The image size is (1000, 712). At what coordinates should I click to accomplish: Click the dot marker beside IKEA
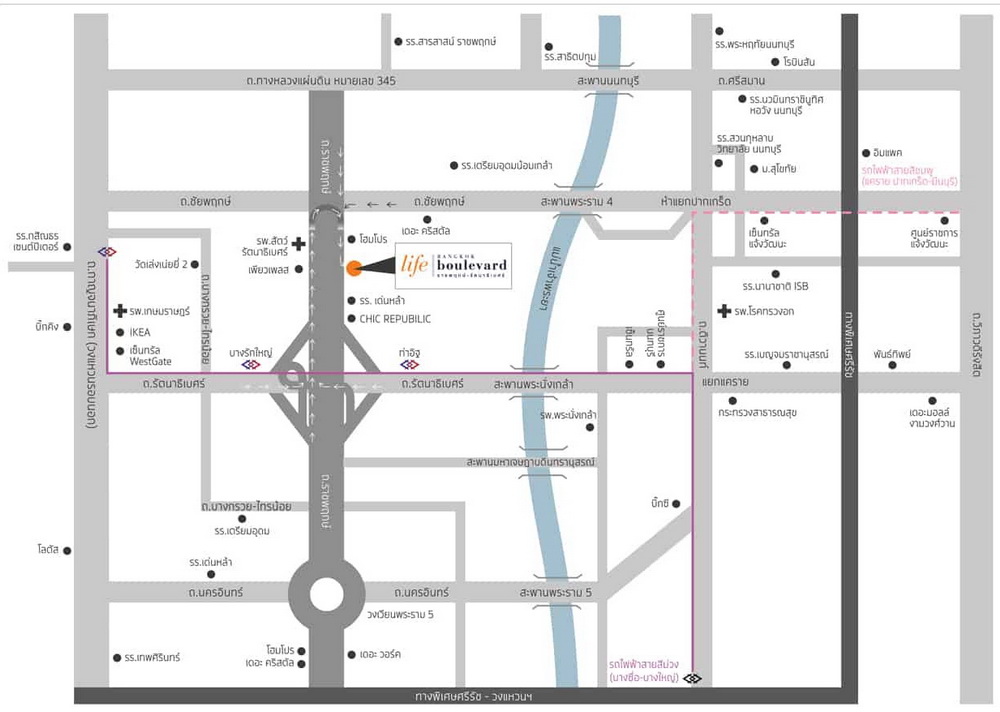pyautogui.click(x=120, y=332)
